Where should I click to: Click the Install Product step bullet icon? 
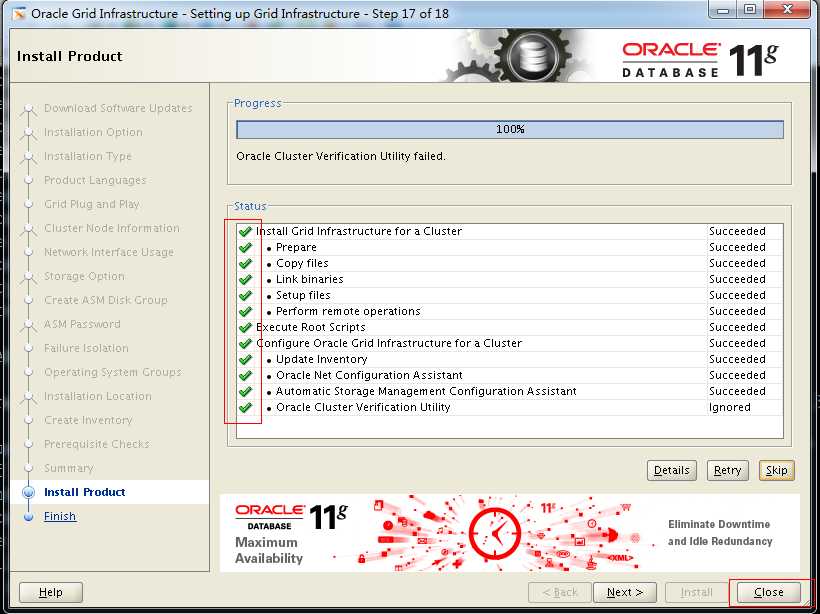tap(29, 492)
